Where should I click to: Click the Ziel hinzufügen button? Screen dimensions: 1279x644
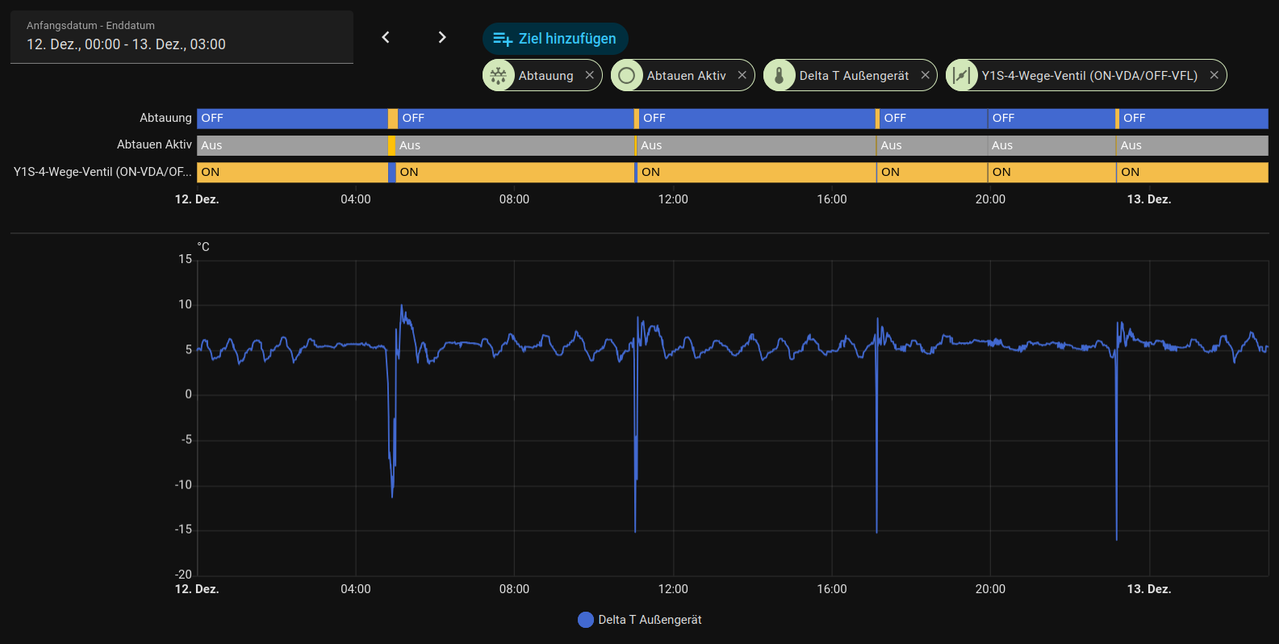pos(556,39)
